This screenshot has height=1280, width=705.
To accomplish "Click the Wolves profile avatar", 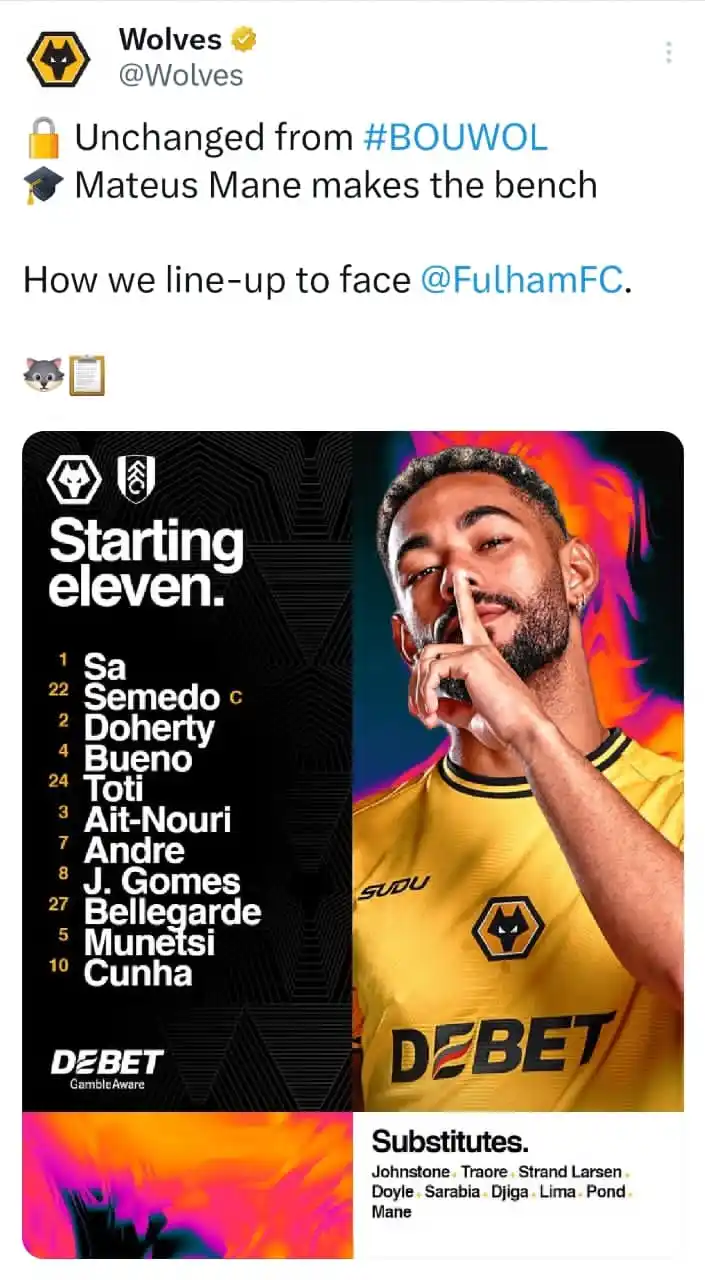I will pos(58,57).
